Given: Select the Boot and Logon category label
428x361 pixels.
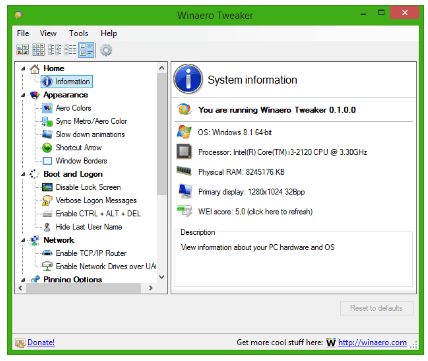Looking at the screenshot, I should pyautogui.click(x=73, y=174).
